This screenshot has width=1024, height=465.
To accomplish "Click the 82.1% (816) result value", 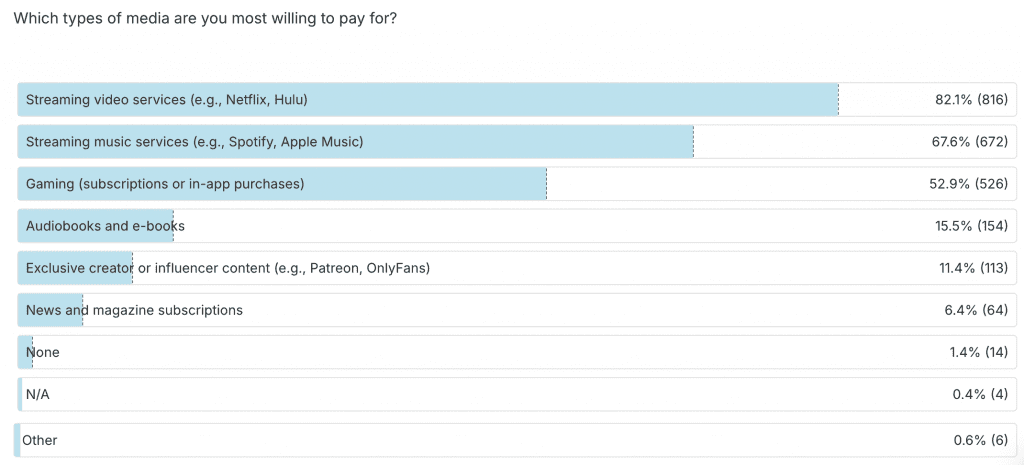I will click(x=970, y=100).
